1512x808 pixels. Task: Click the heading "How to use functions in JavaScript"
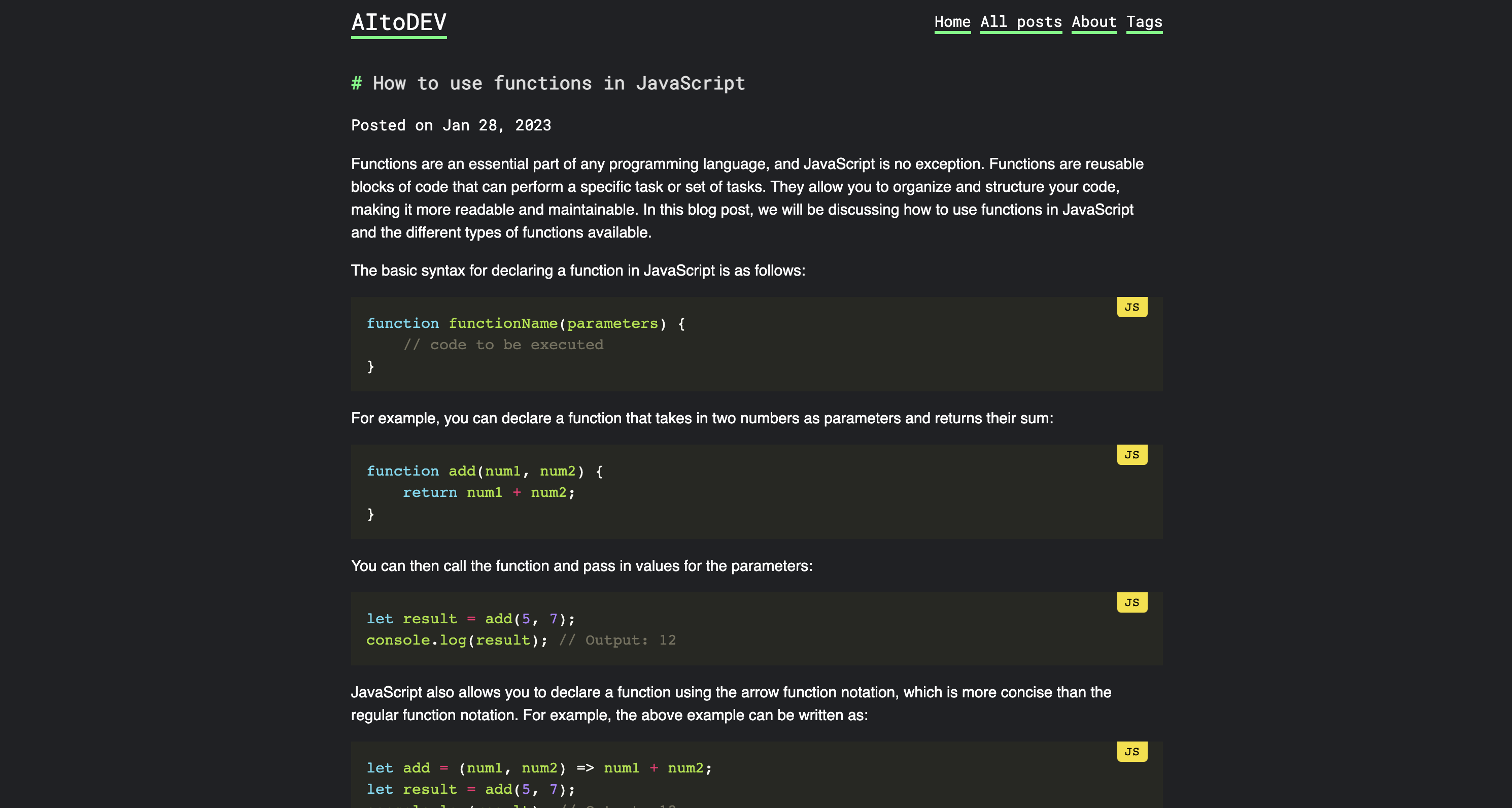coord(559,83)
